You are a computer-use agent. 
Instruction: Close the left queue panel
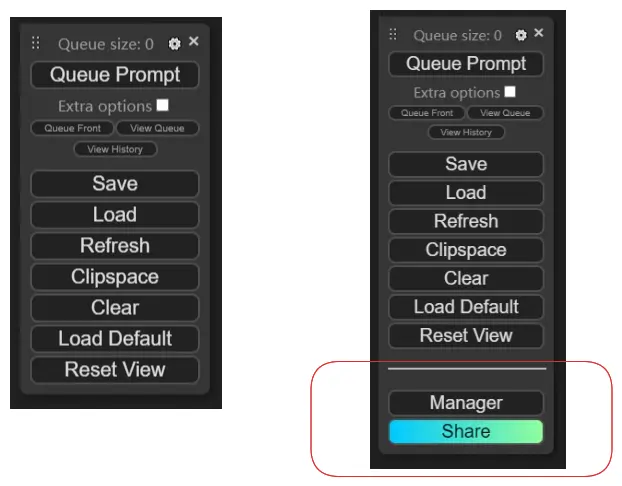(194, 41)
